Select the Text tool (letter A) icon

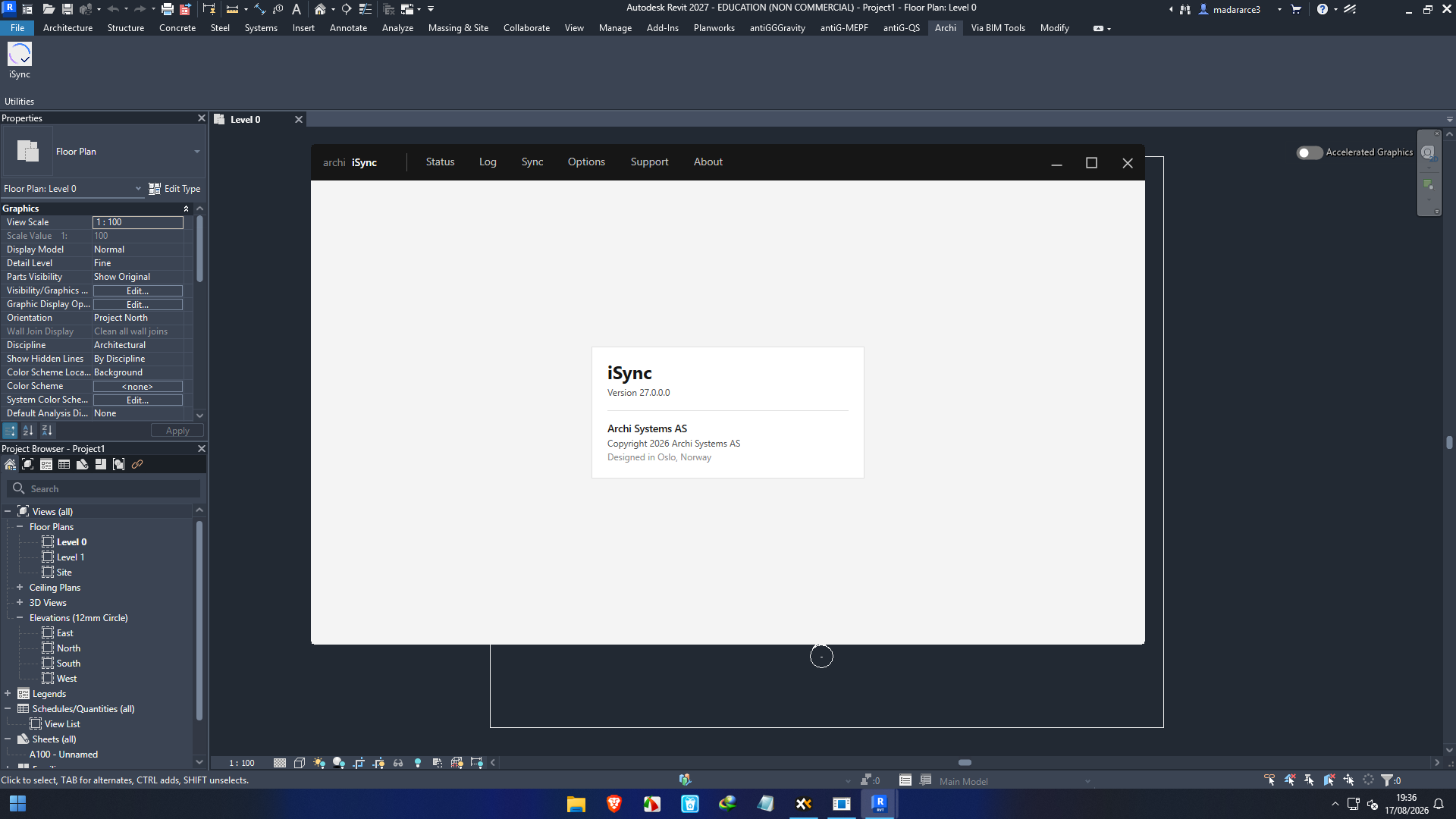click(x=297, y=9)
